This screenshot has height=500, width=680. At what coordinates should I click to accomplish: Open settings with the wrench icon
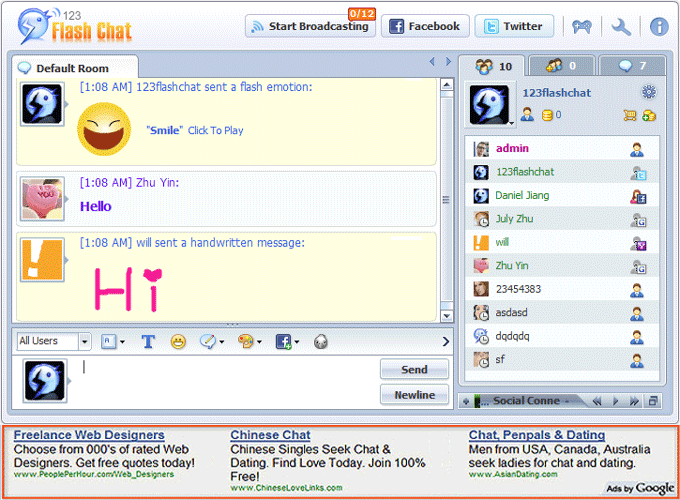click(621, 27)
